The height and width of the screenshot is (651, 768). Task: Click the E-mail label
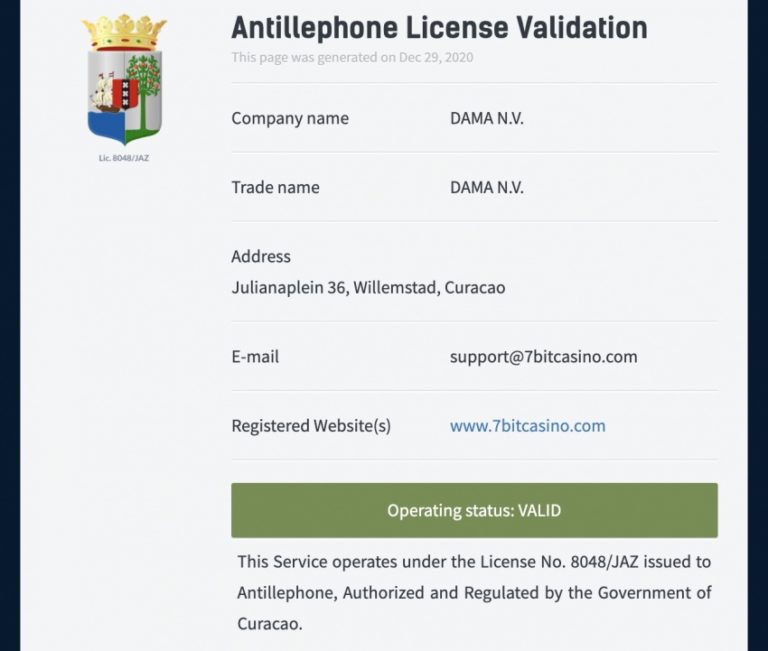255,357
